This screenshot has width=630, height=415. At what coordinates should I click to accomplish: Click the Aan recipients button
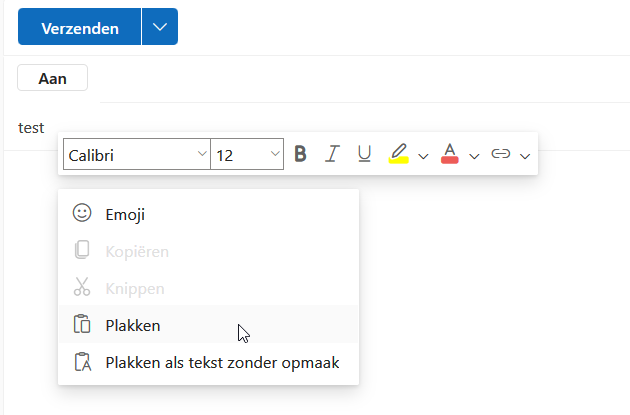point(52,78)
